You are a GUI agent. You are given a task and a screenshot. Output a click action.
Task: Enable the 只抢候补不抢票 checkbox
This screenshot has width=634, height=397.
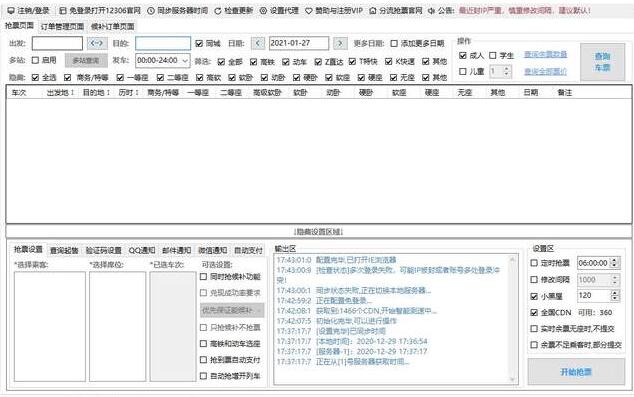(203, 327)
